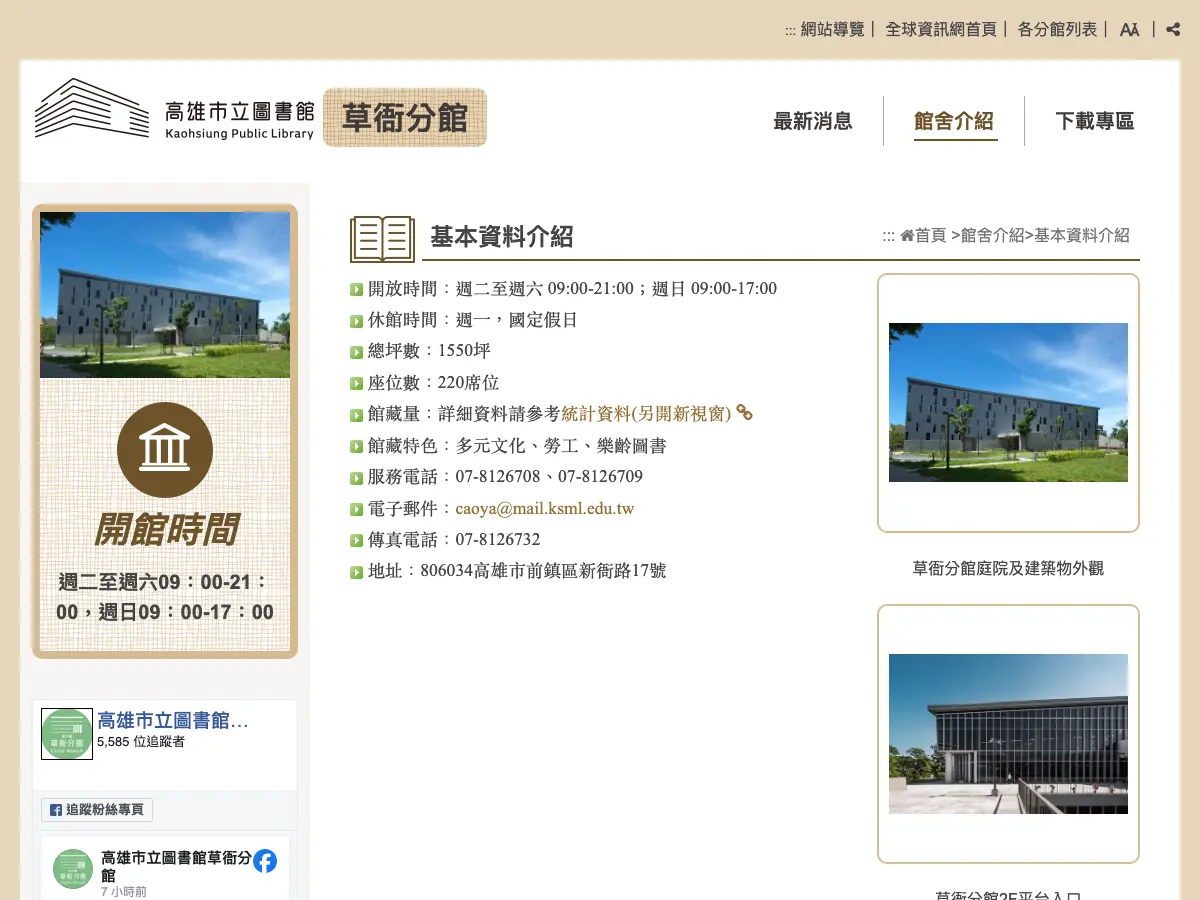The image size is (1200, 900).
Task: Click the green Facebook page avatar with black border
Action: point(67,734)
